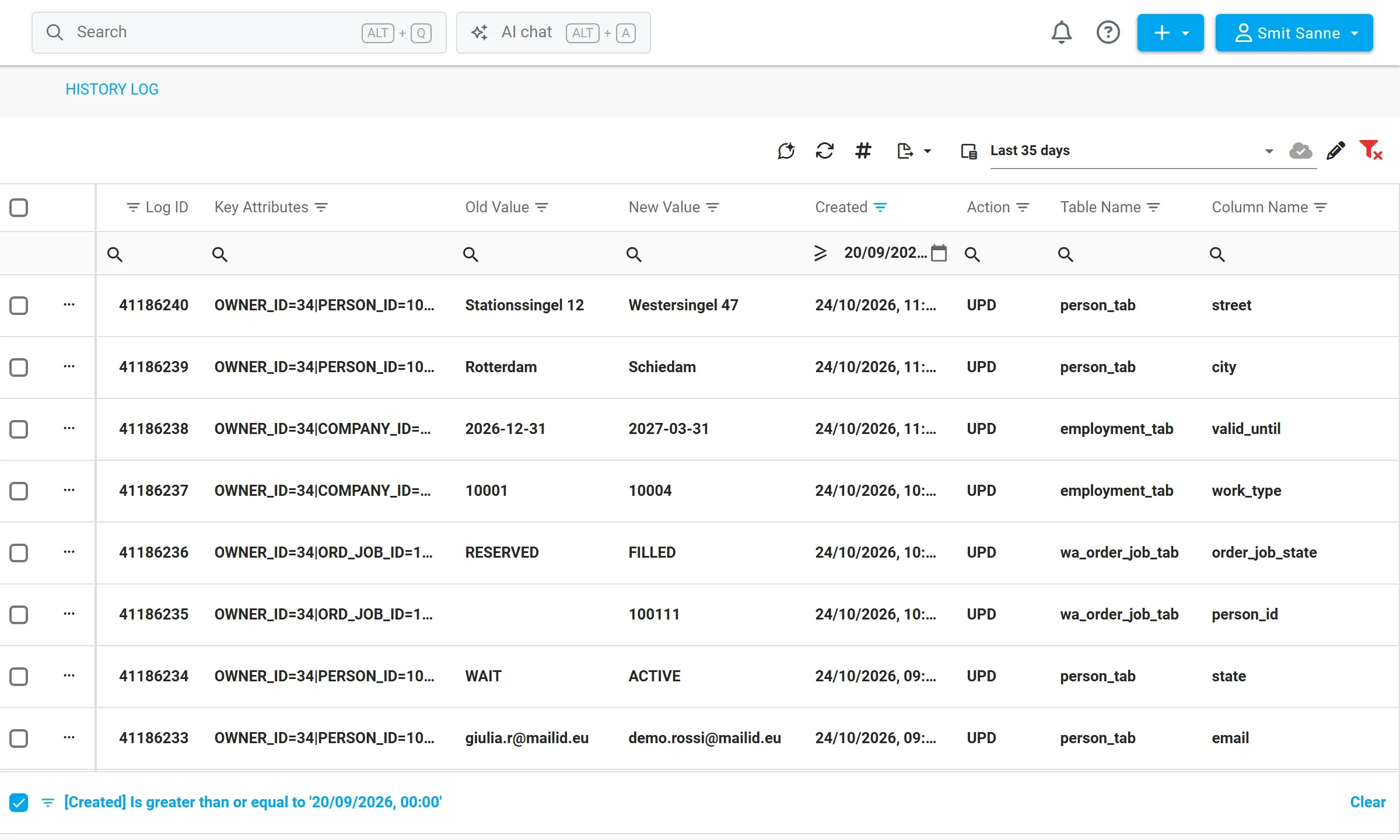Click the greater-or-equal operator icon in Created filter
The width and height of the screenshot is (1400, 840).
820,253
